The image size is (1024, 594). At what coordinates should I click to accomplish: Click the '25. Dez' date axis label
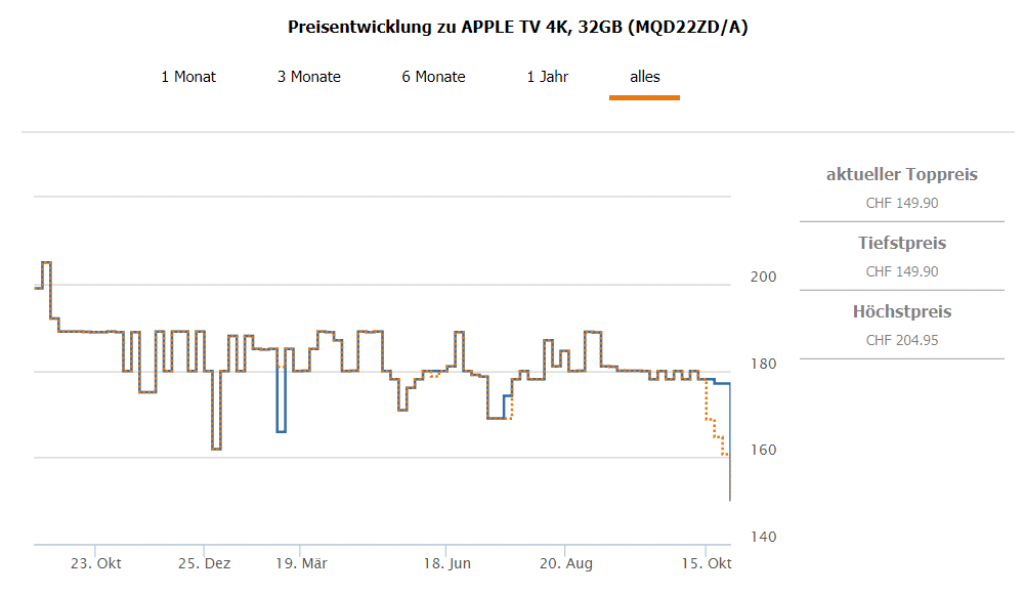click(x=204, y=564)
